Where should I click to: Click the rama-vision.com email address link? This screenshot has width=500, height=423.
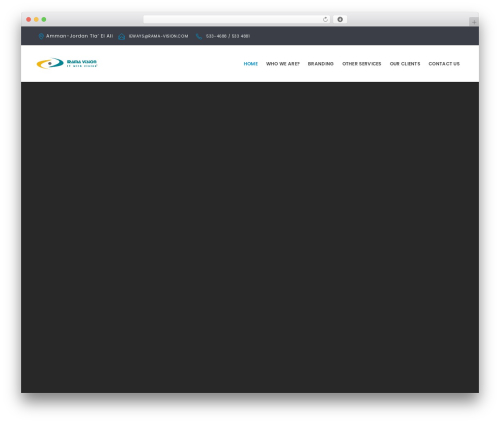coord(158,36)
